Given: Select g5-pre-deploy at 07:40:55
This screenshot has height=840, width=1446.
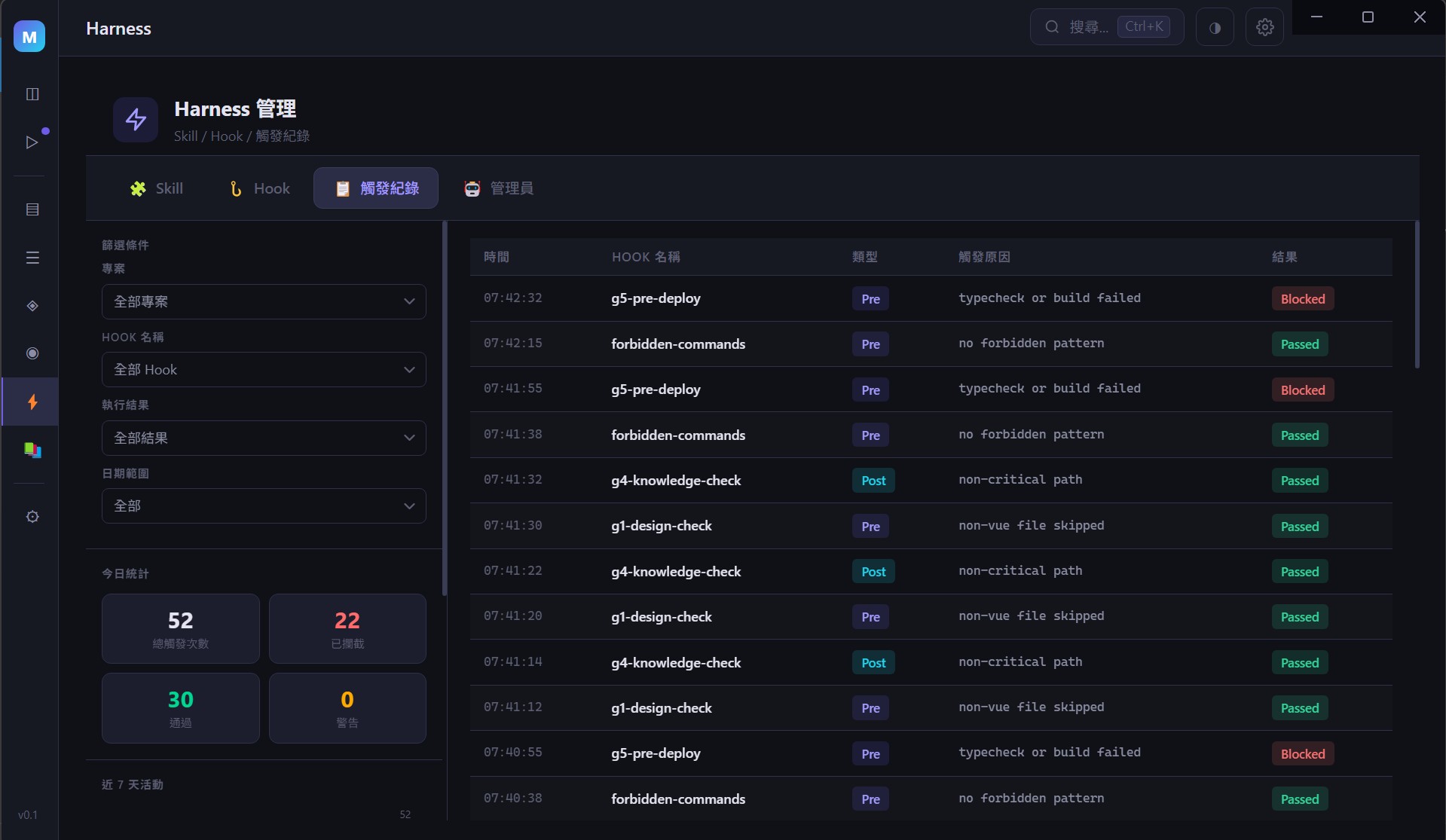Looking at the screenshot, I should tap(656, 753).
